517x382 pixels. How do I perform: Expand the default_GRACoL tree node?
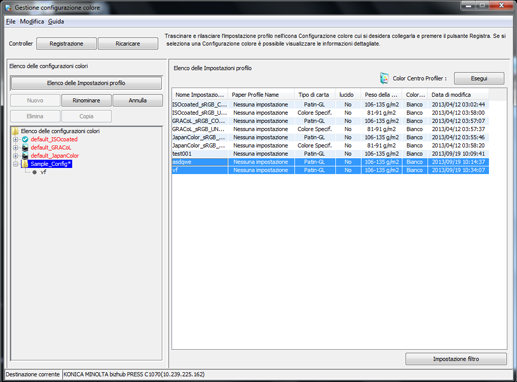(x=15, y=148)
